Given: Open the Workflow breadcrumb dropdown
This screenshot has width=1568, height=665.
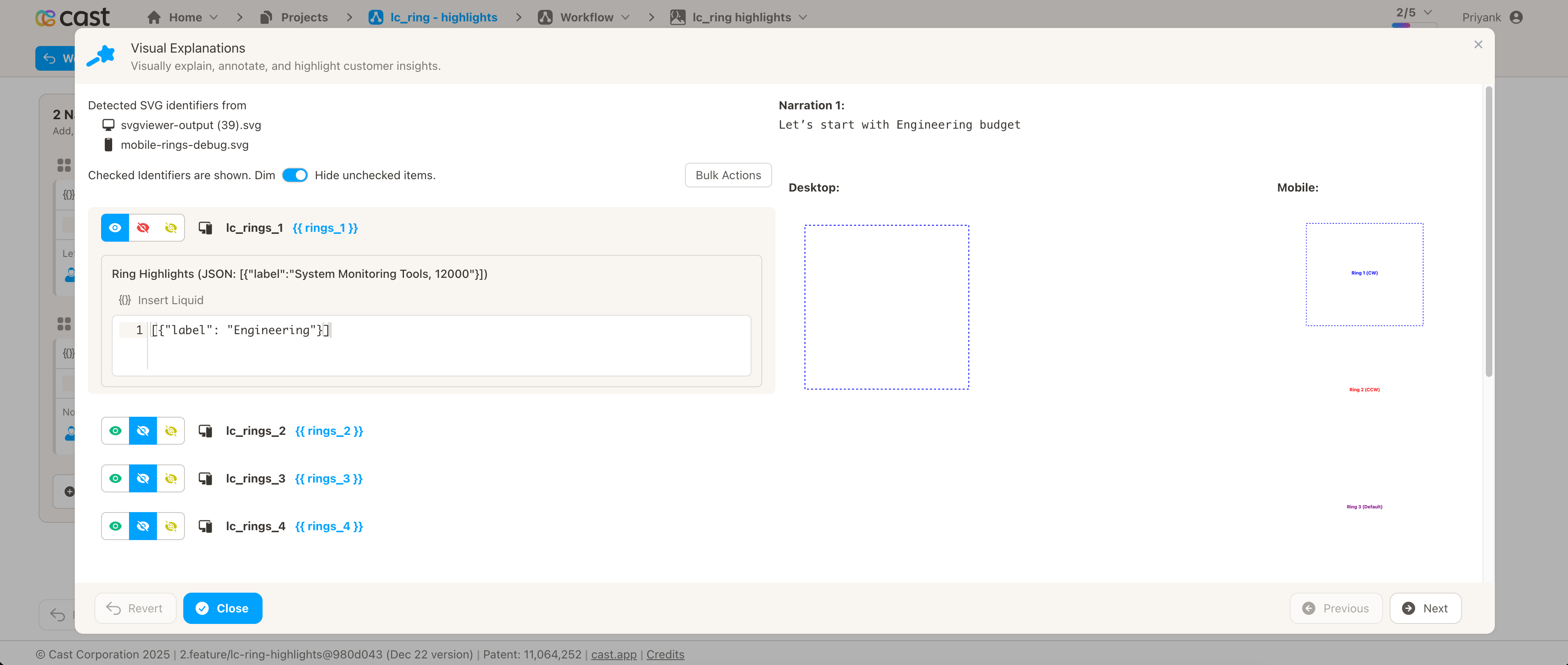Looking at the screenshot, I should pos(625,17).
